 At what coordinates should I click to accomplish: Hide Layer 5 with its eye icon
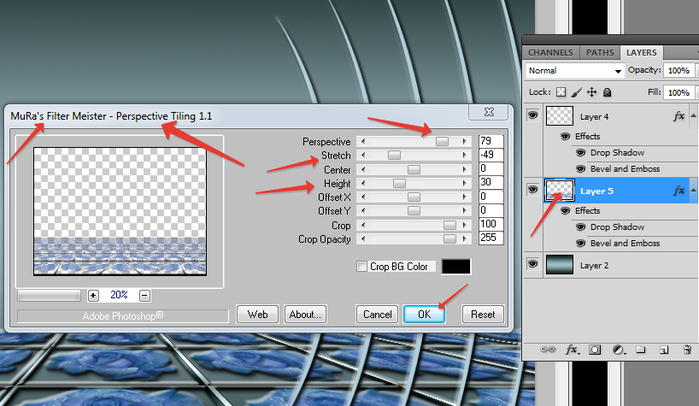click(x=532, y=190)
